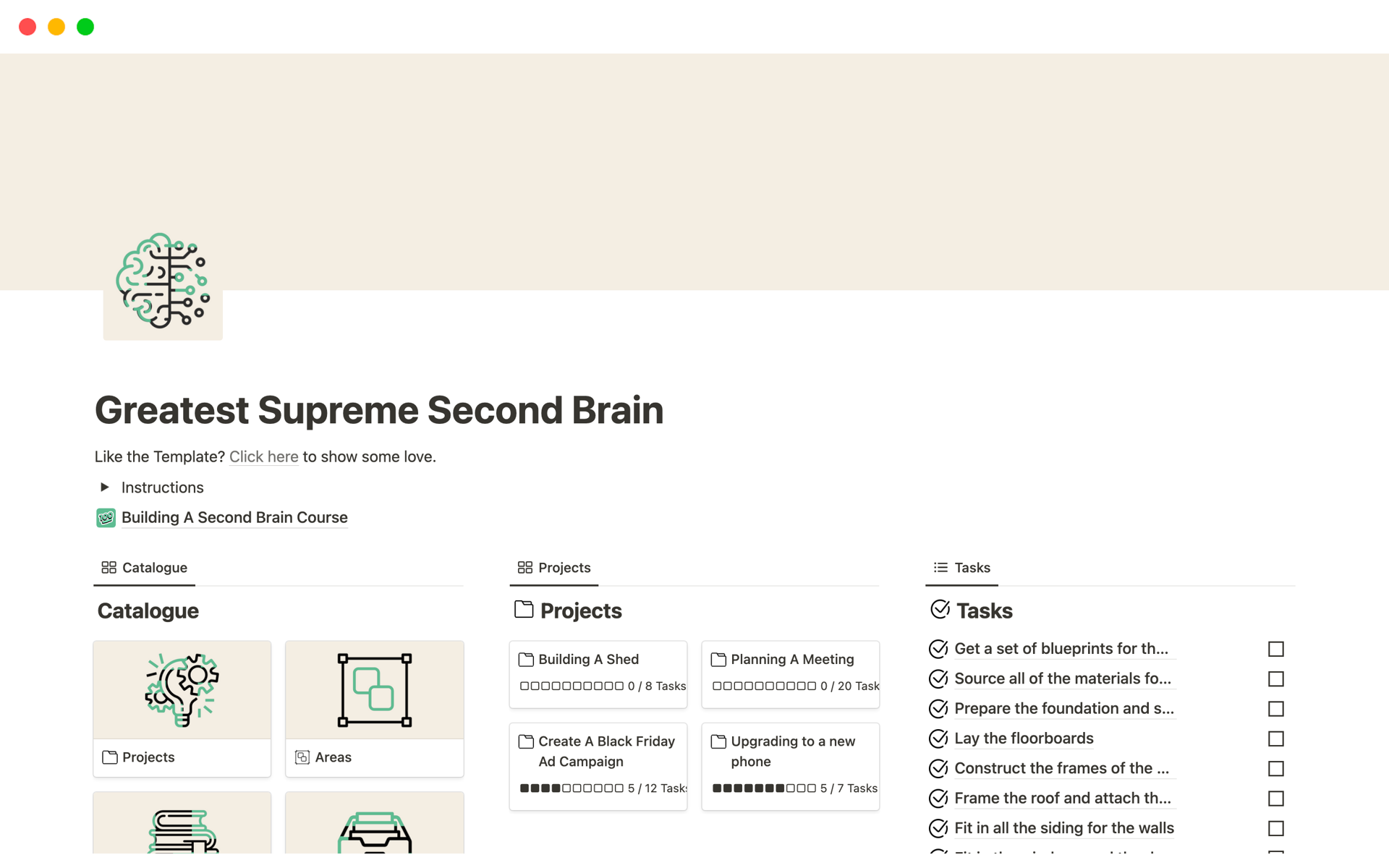
Task: Open the Create A Black Friday Ad Campaign project
Action: tap(606, 751)
